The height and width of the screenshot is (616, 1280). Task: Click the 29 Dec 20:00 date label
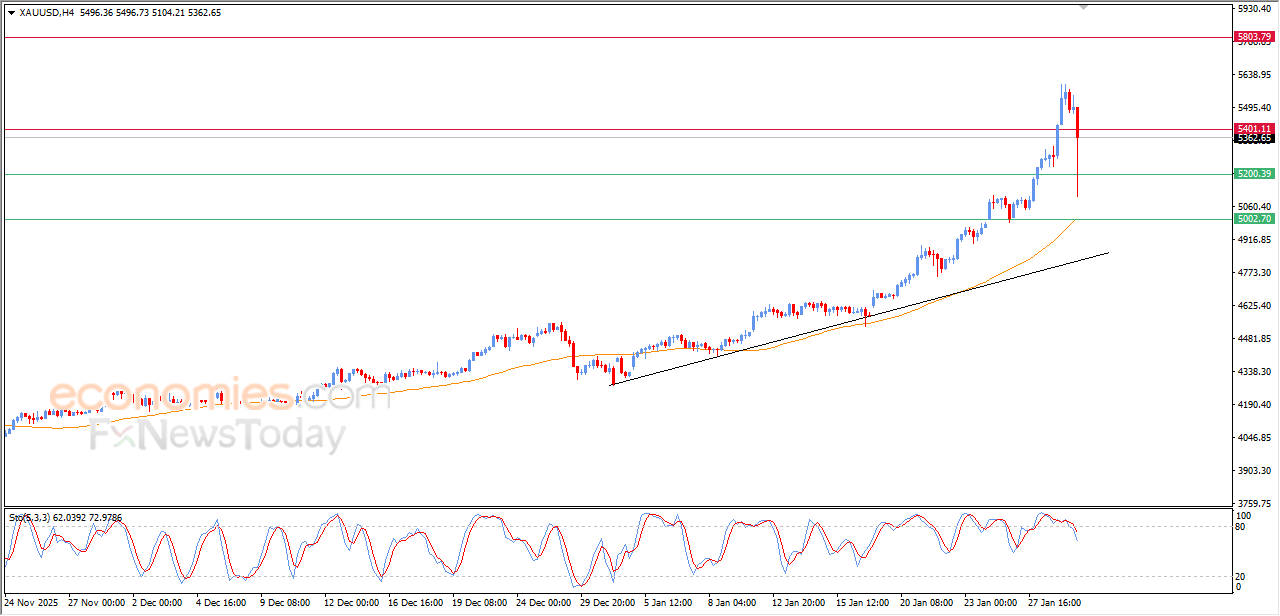click(607, 603)
